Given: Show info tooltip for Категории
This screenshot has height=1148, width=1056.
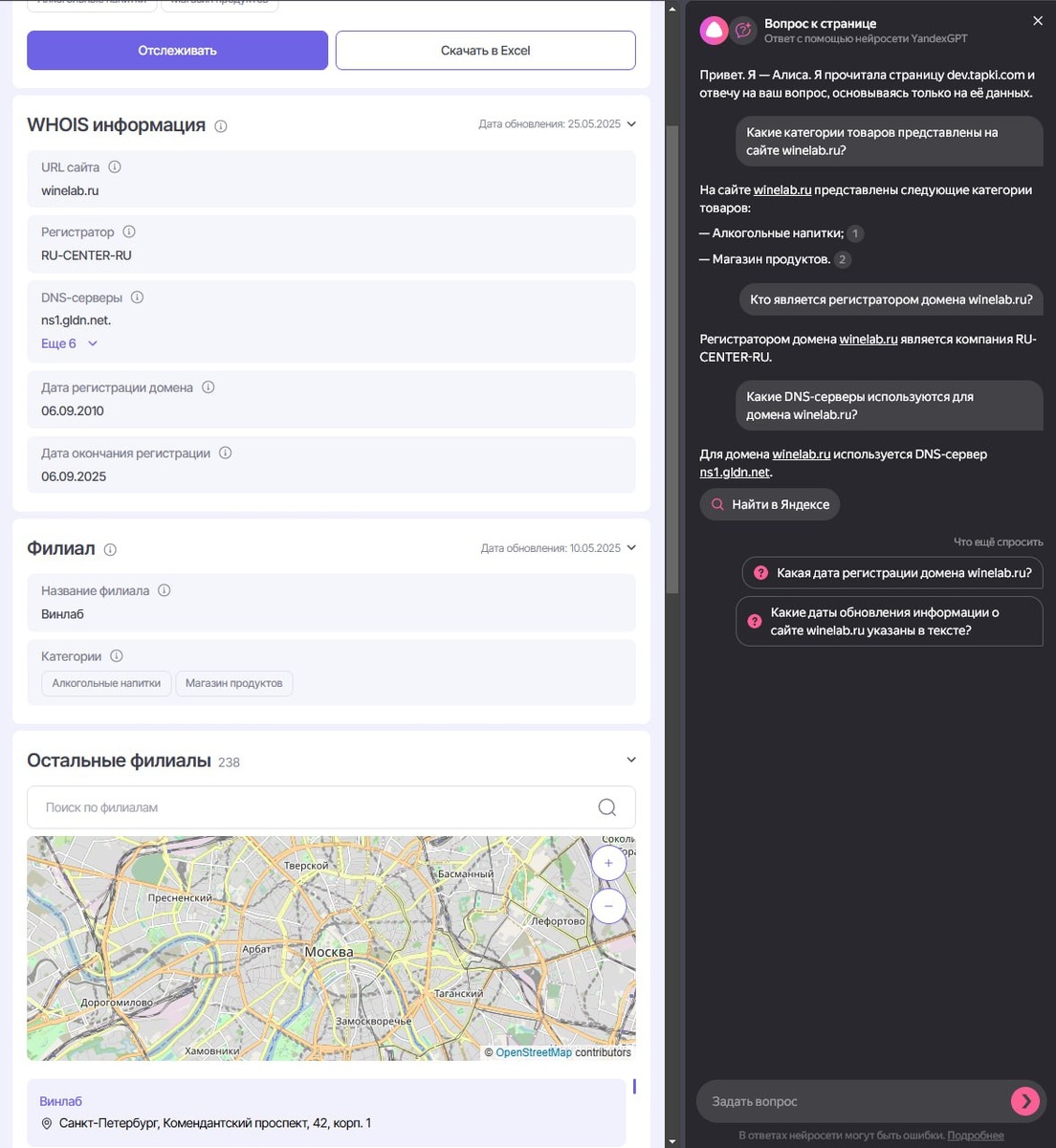Looking at the screenshot, I should point(117,656).
